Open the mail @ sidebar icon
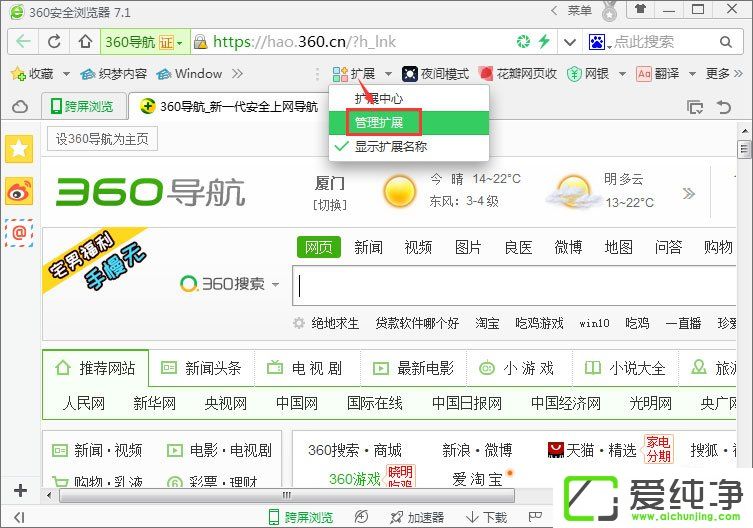753x528 pixels. coord(19,232)
